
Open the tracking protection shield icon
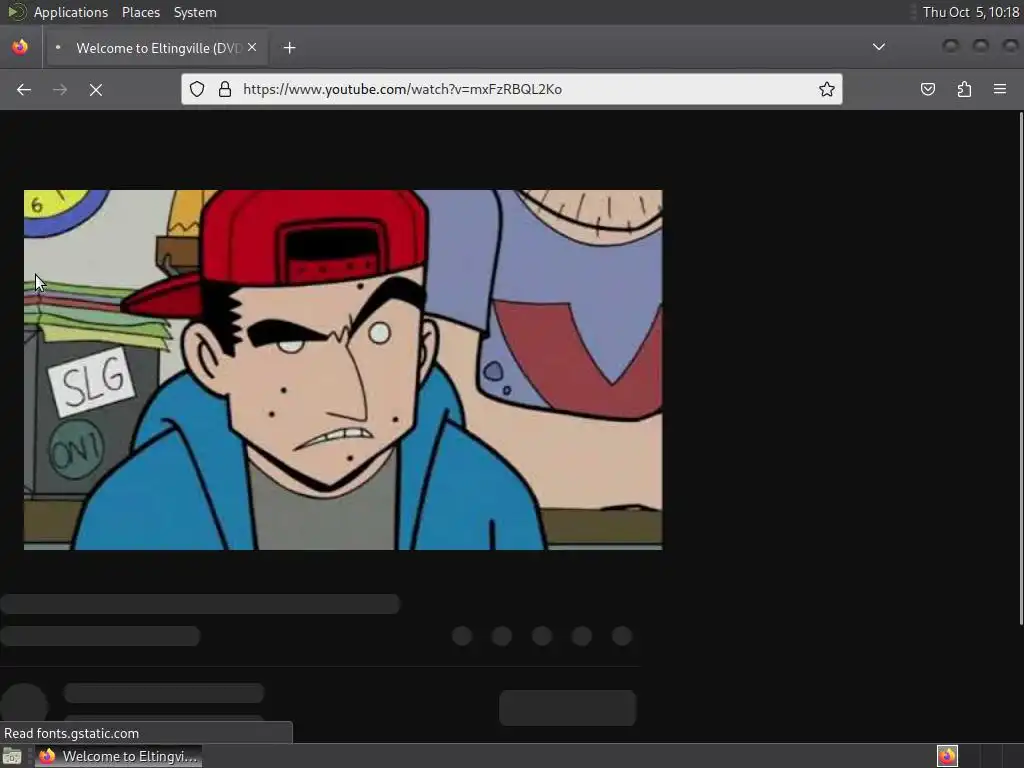coord(197,89)
